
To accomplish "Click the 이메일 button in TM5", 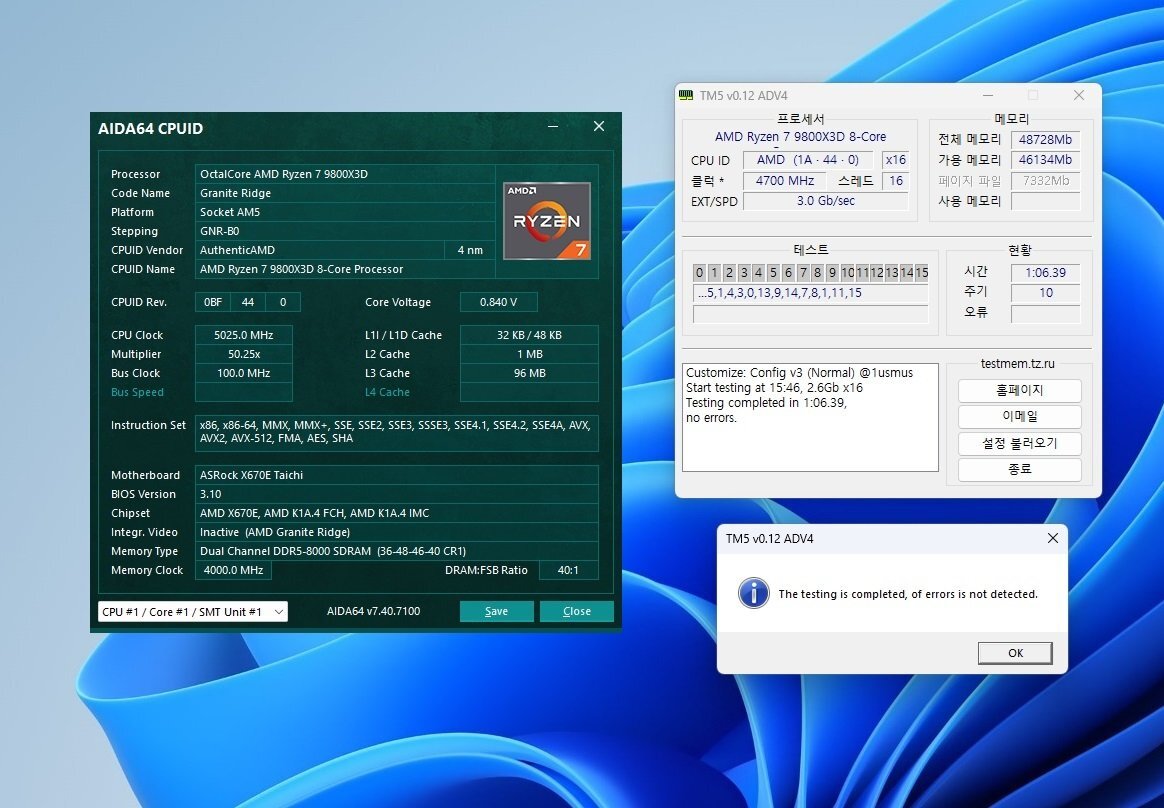I will (x=1019, y=417).
